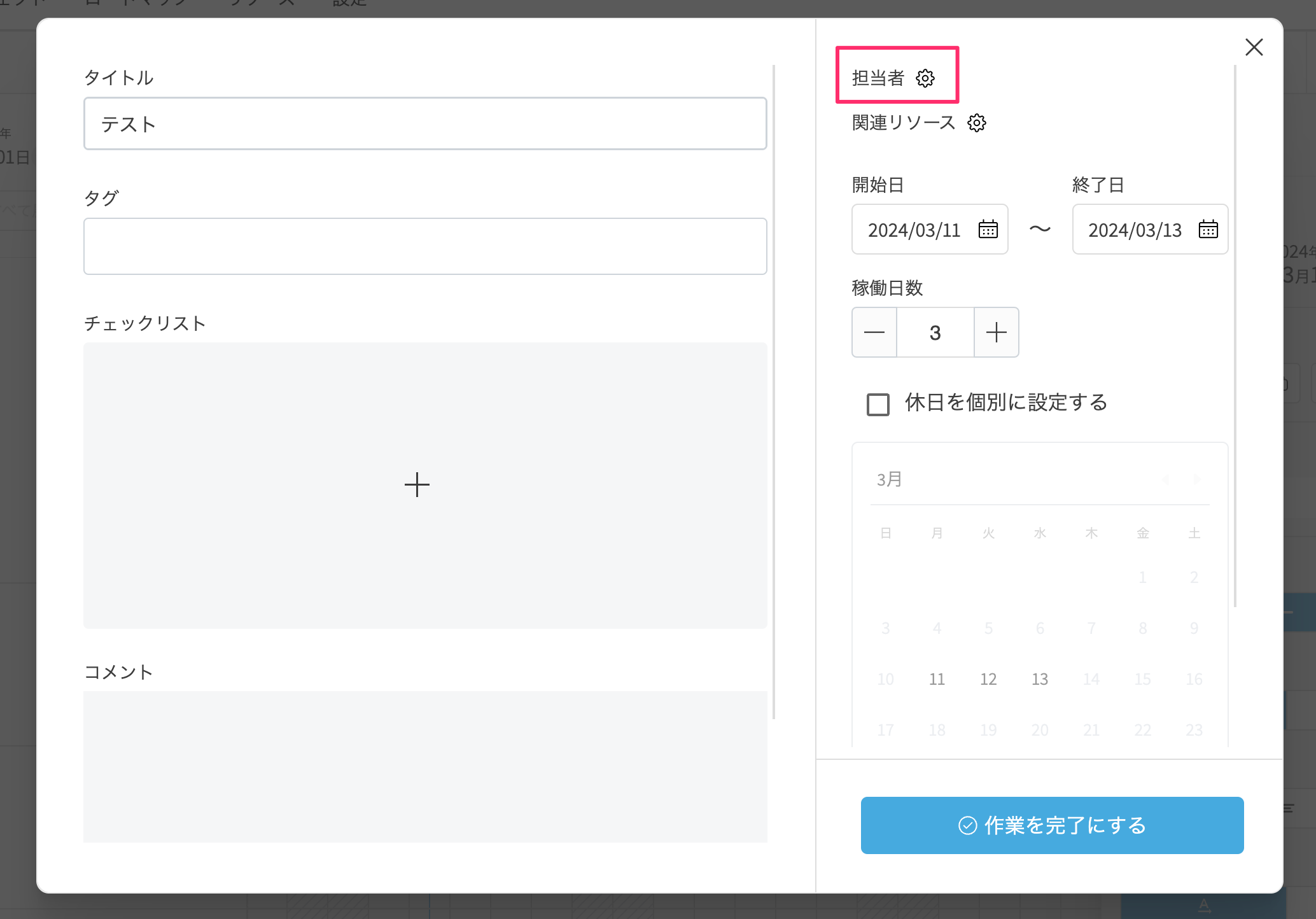Click the 作業を完了にする button

(1052, 825)
